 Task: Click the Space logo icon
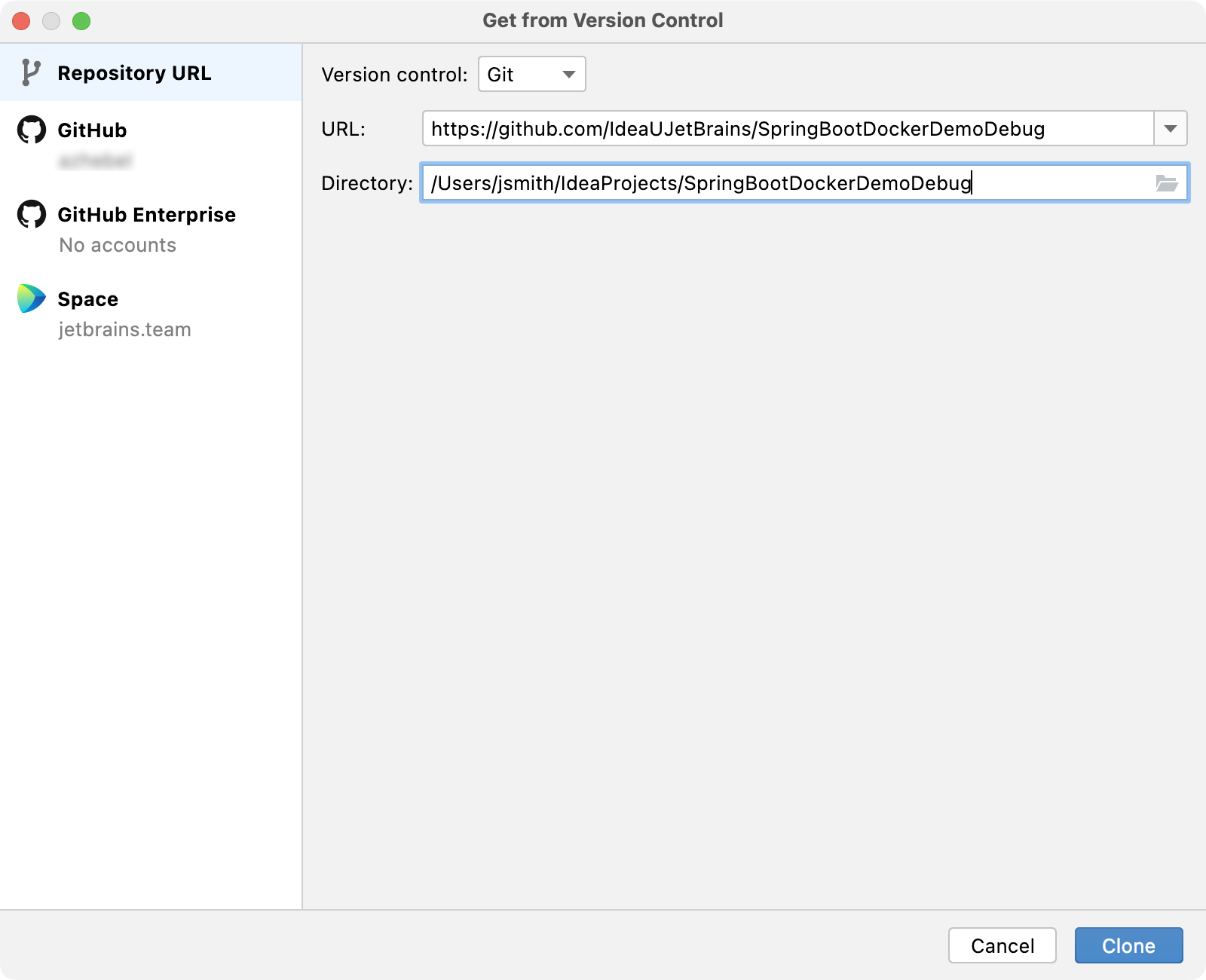pyautogui.click(x=32, y=299)
